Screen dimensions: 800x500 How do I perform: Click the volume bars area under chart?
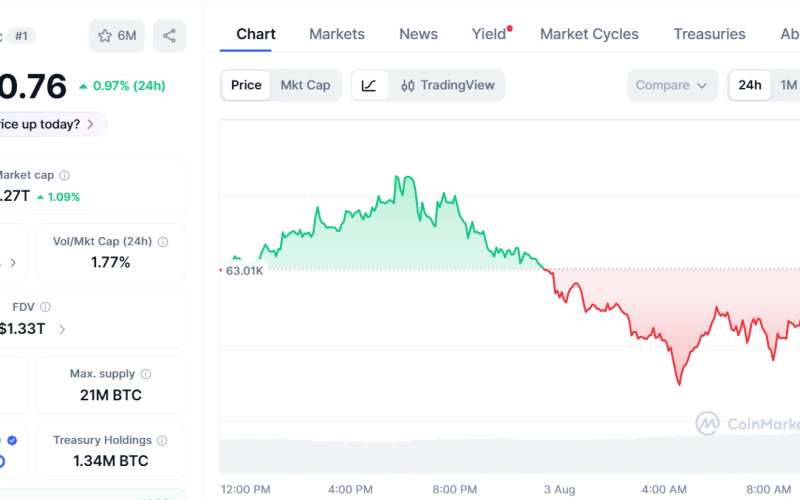[x=509, y=456]
